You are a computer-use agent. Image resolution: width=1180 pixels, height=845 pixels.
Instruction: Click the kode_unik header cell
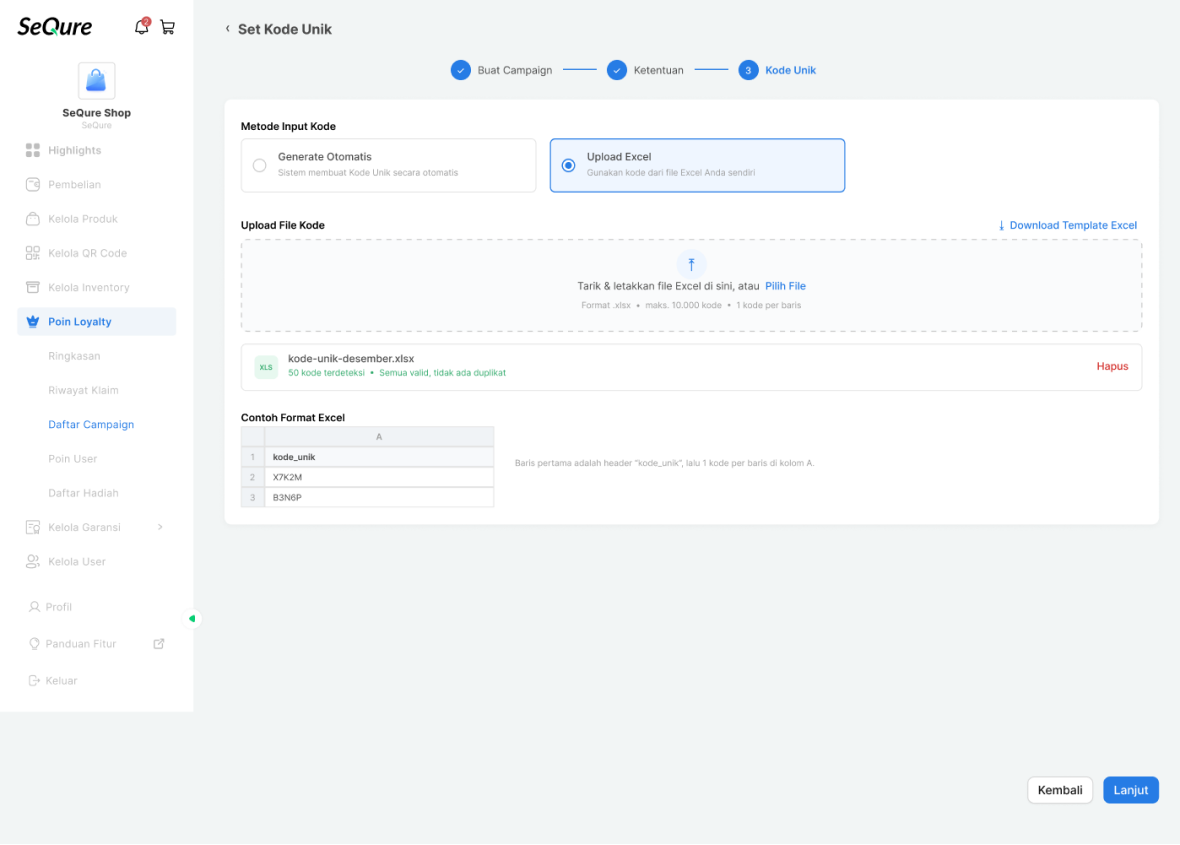click(x=379, y=457)
